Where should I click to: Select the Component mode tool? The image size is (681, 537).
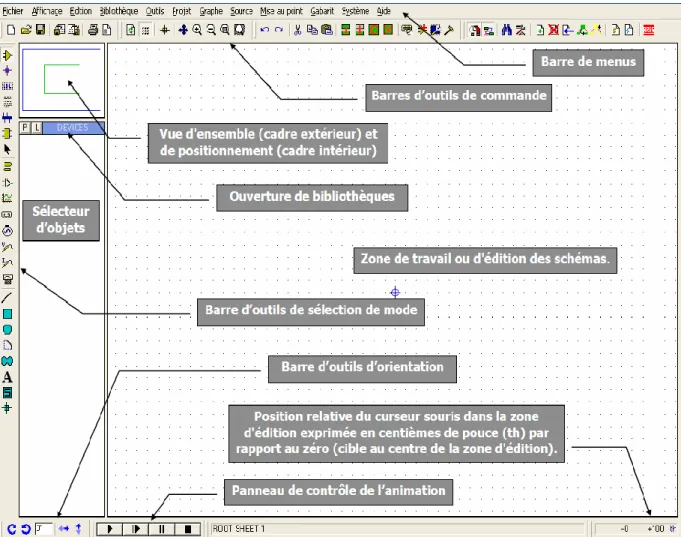tap(7, 56)
